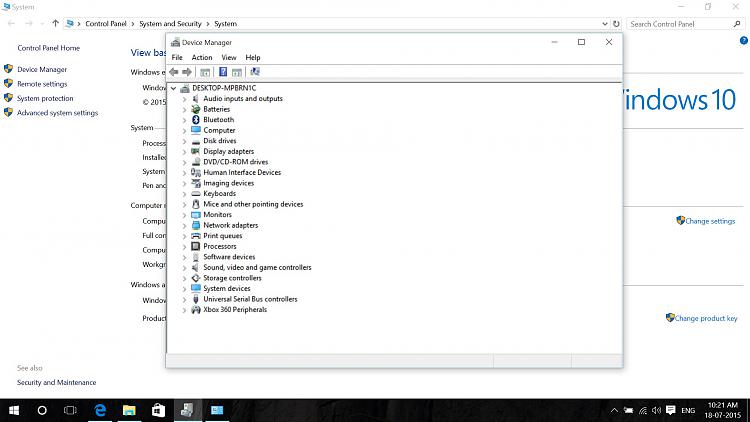Open File Explorer from taskbar
The image size is (750, 422).
click(x=129, y=410)
